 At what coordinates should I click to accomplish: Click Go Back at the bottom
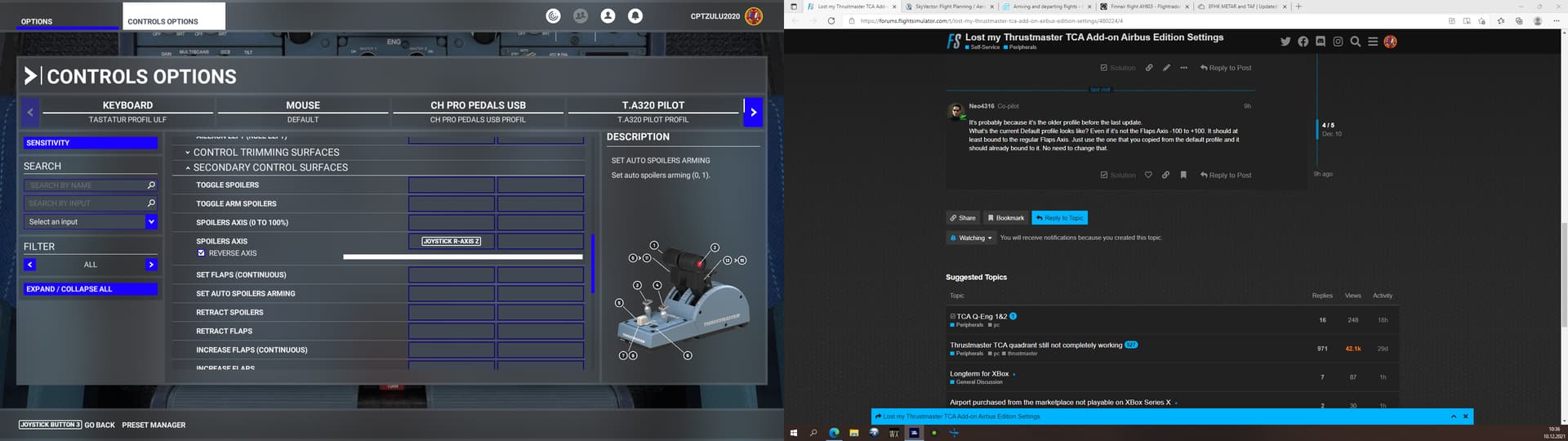coord(100,425)
